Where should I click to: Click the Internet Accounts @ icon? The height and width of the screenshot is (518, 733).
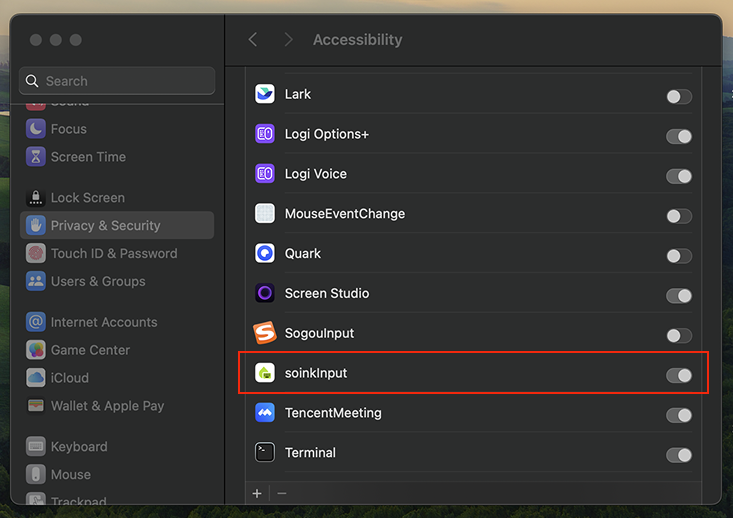click(36, 322)
